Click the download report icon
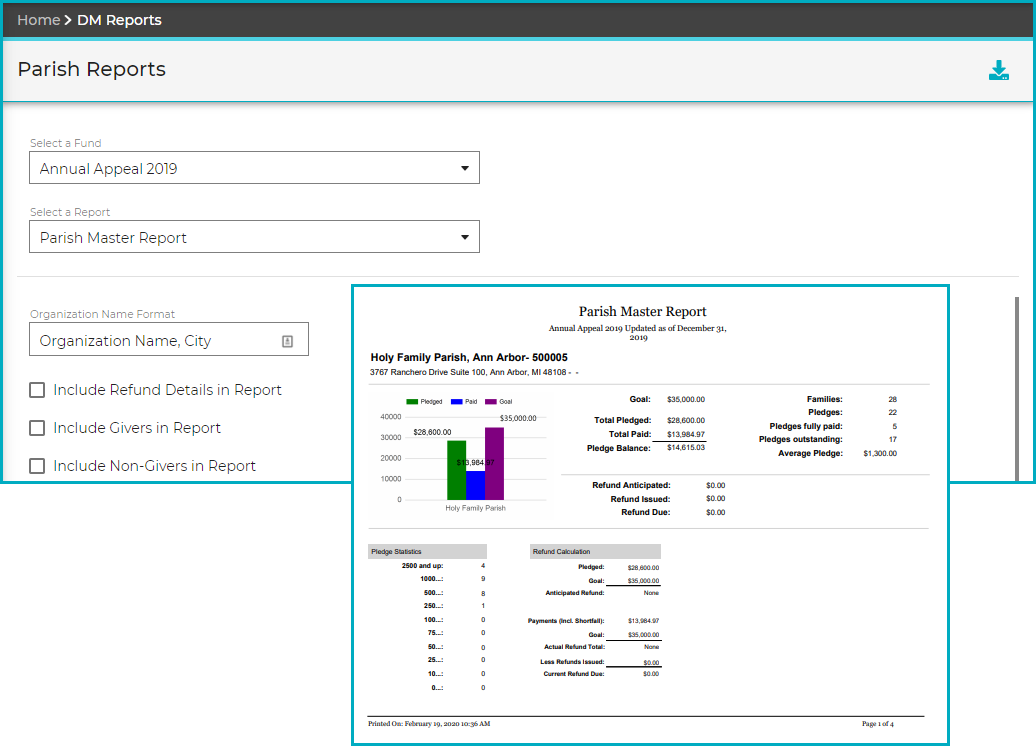 (x=998, y=70)
